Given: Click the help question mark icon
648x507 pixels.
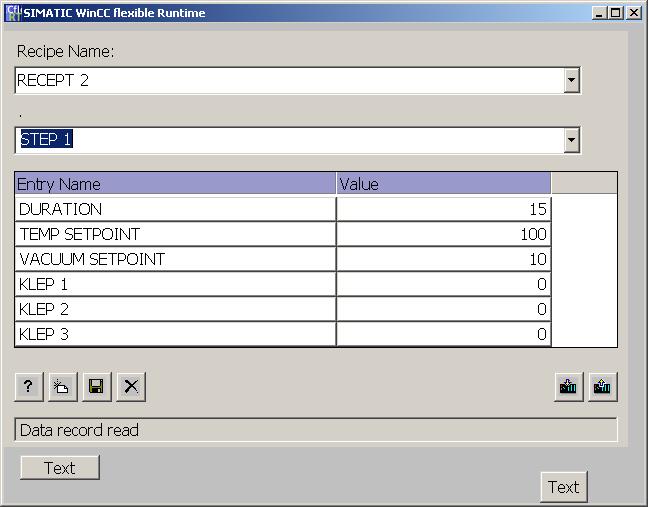Looking at the screenshot, I should point(28,387).
